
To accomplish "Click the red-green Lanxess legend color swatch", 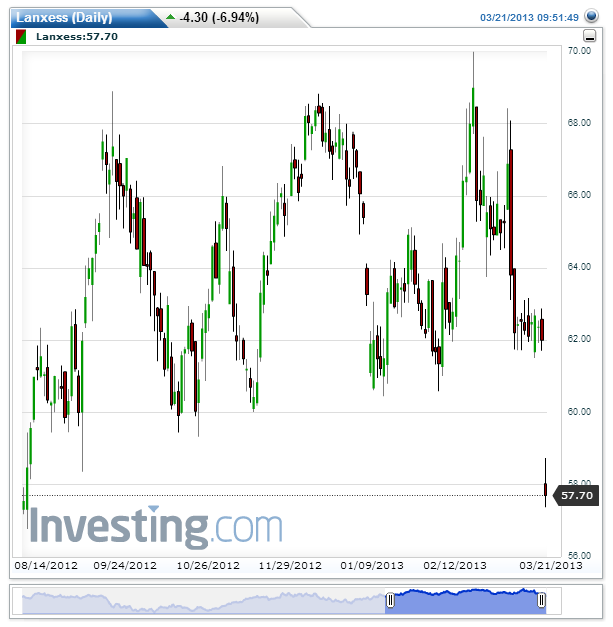I will tap(21, 37).
